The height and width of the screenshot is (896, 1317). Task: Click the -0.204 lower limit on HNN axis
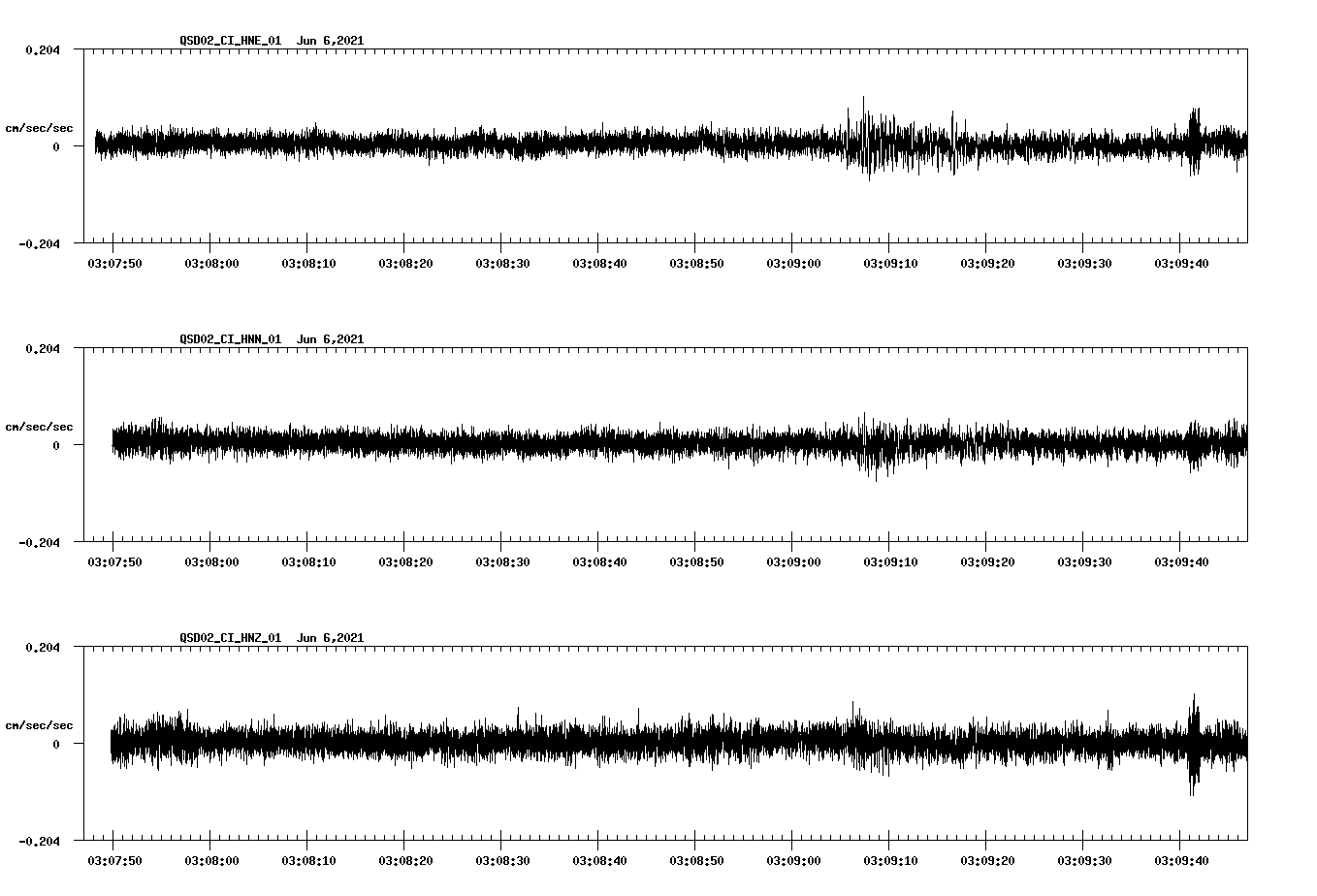[39, 542]
